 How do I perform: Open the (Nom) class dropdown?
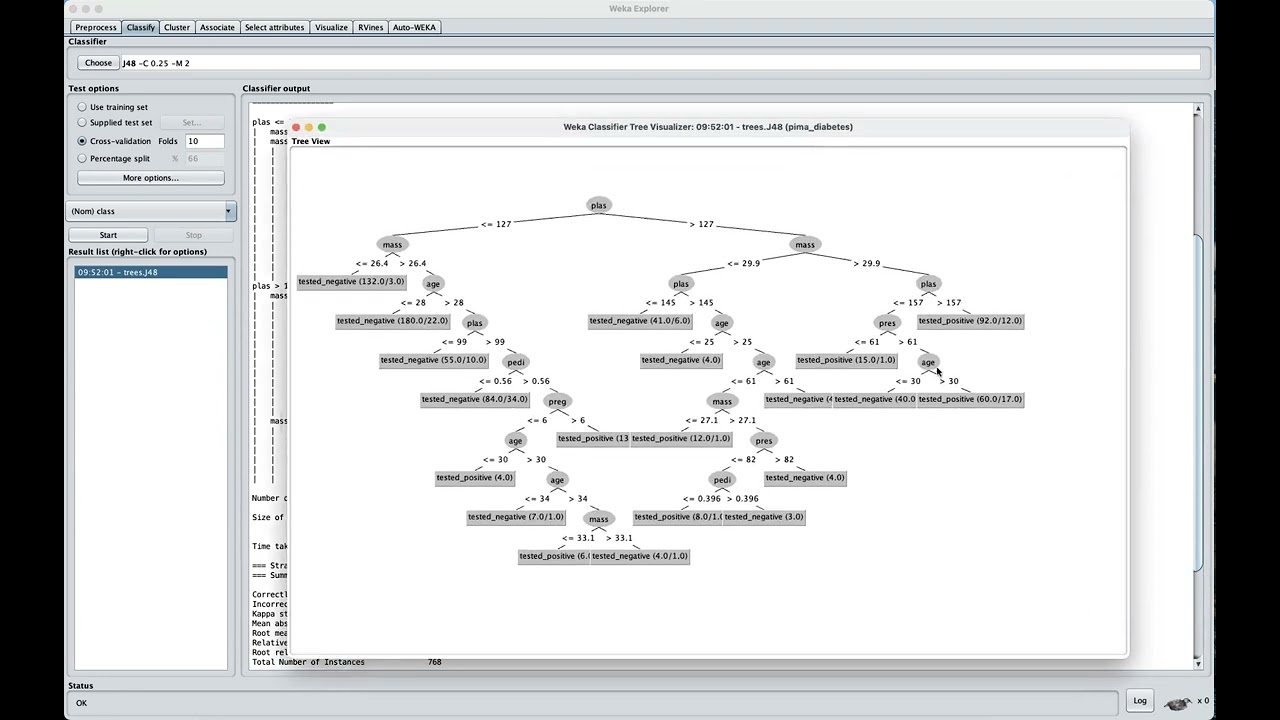(x=151, y=211)
